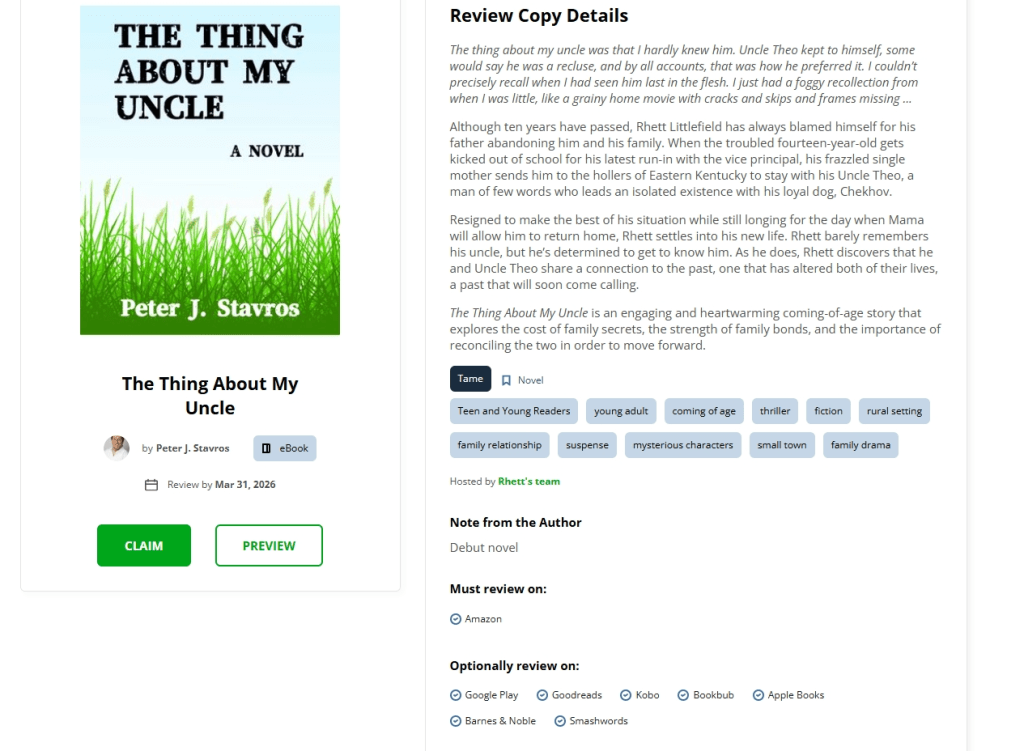This screenshot has height=751, width=1024.
Task: Click the Goodreads check icon
Action: [542, 695]
